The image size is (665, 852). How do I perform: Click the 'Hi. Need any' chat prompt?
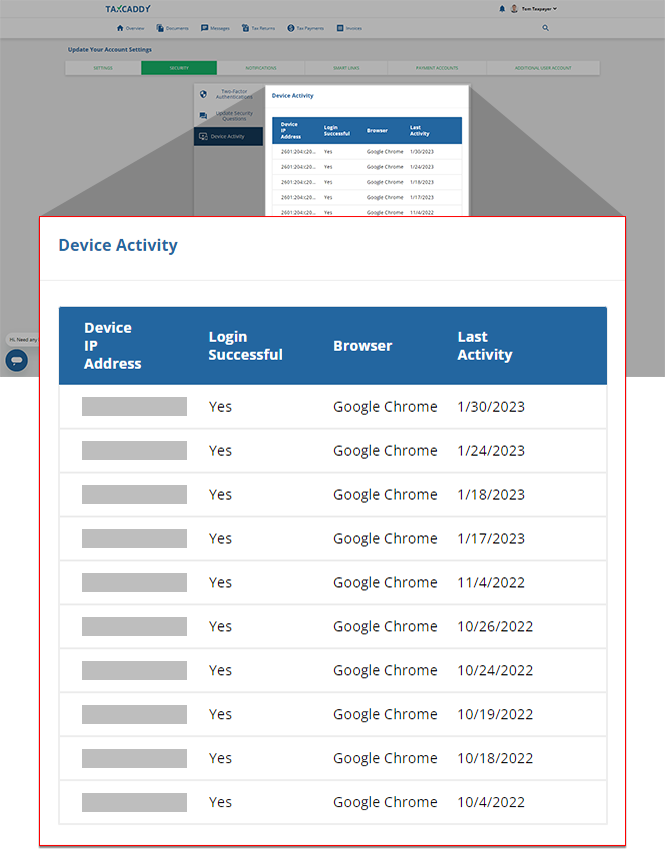(22, 340)
